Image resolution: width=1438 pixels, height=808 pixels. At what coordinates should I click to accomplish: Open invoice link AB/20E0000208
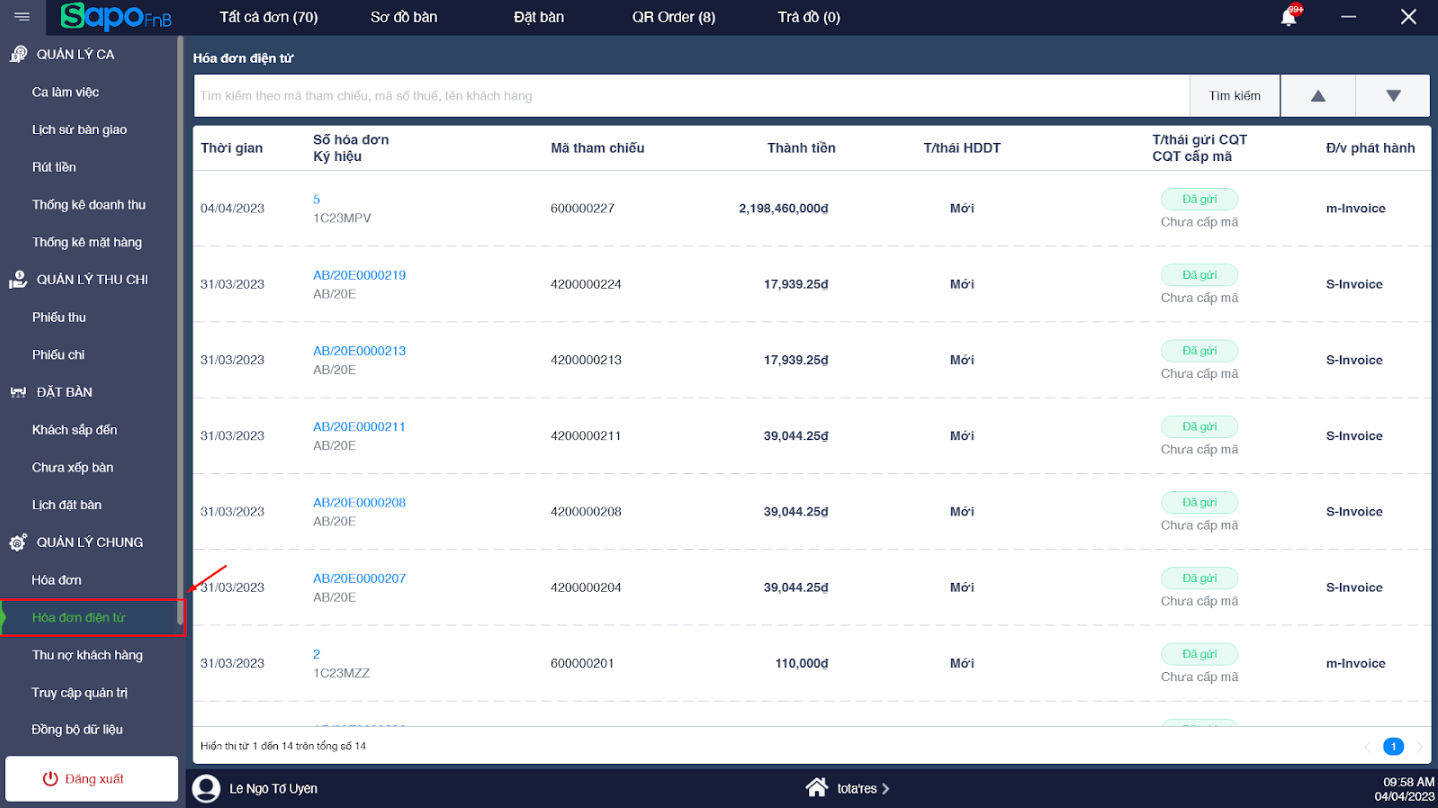point(360,503)
